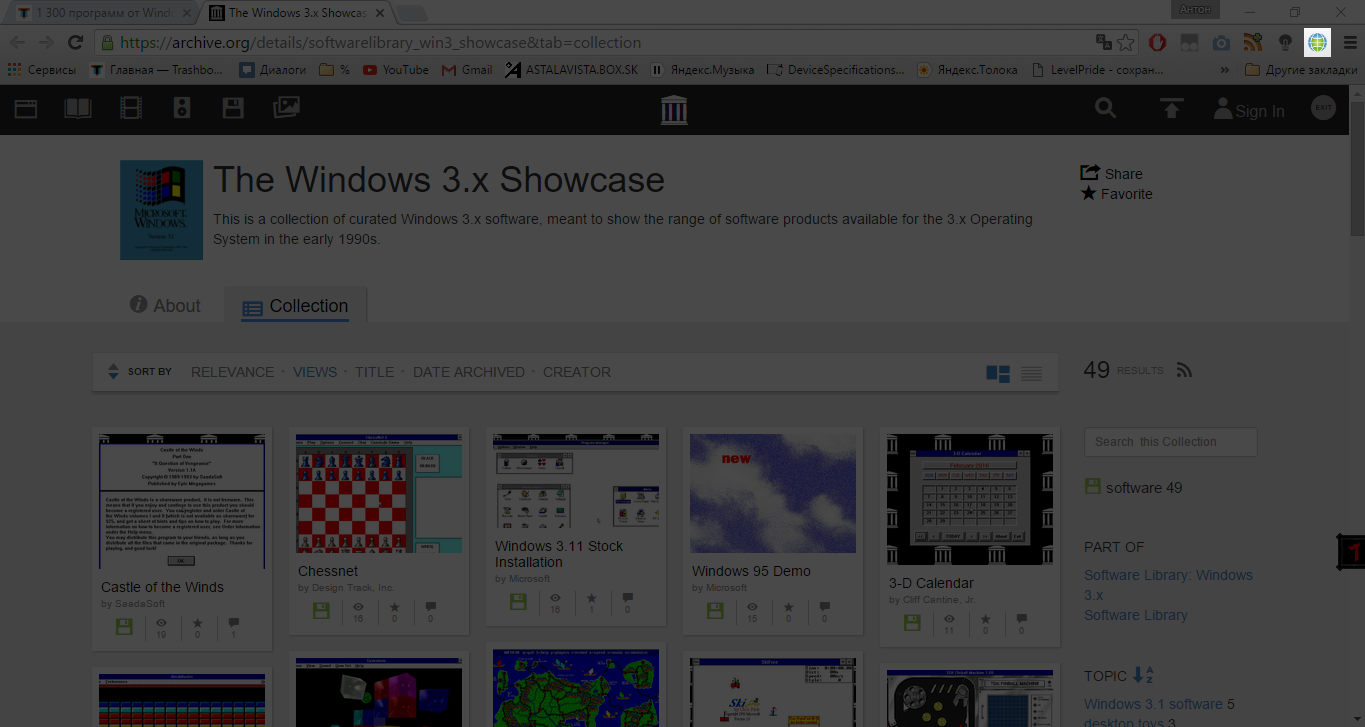Click the browser address bar URL

pos(381,43)
